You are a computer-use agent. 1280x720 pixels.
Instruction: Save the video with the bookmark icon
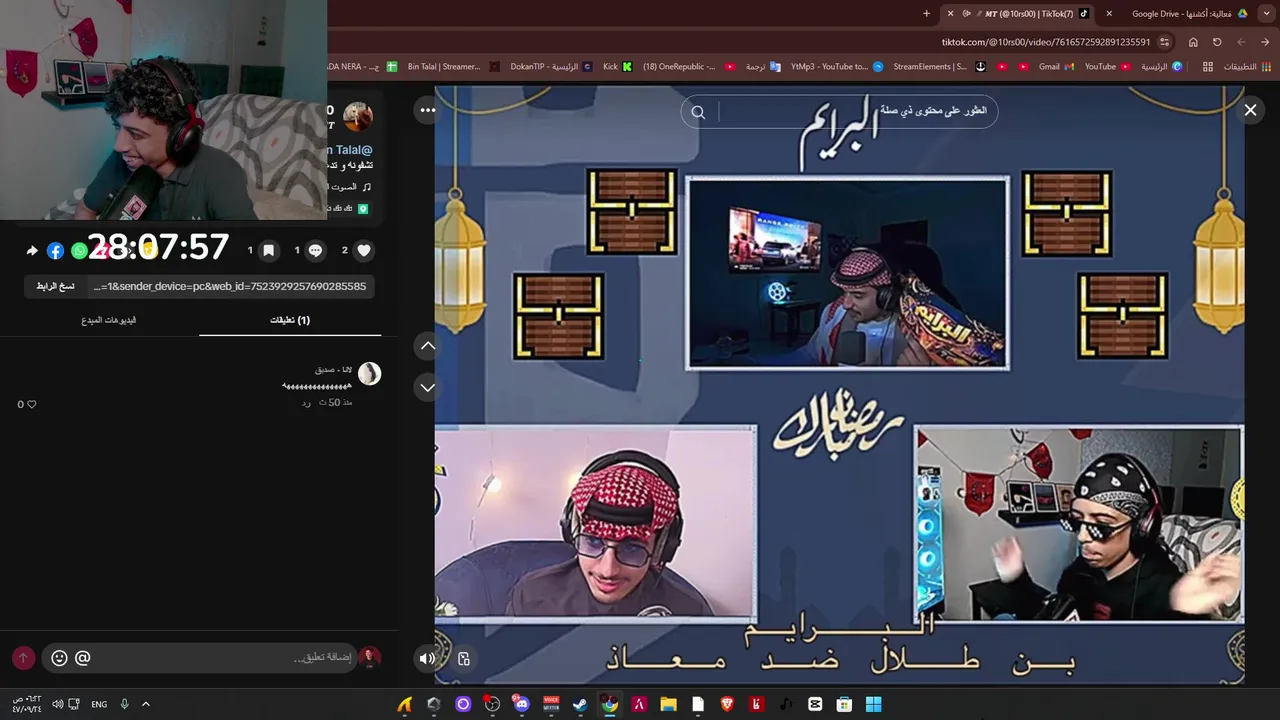(268, 251)
